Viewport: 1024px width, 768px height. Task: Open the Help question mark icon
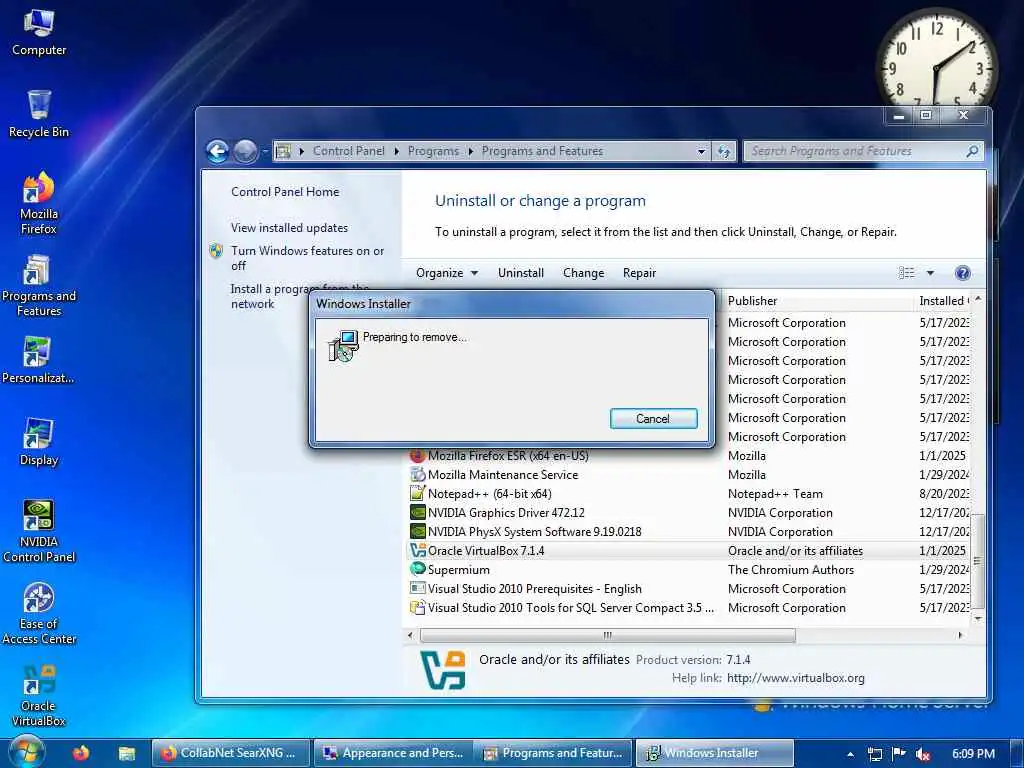(962, 273)
